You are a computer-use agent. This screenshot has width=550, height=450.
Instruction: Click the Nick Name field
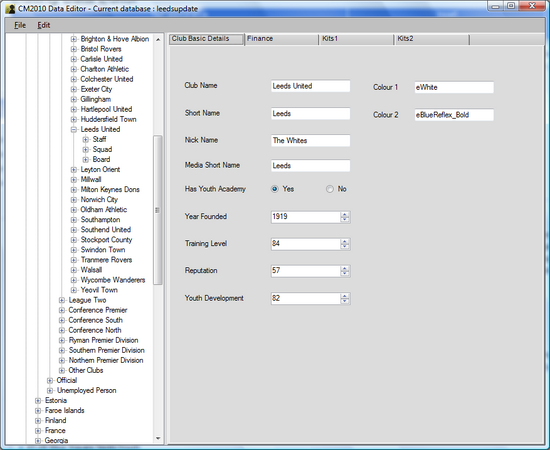coord(310,141)
